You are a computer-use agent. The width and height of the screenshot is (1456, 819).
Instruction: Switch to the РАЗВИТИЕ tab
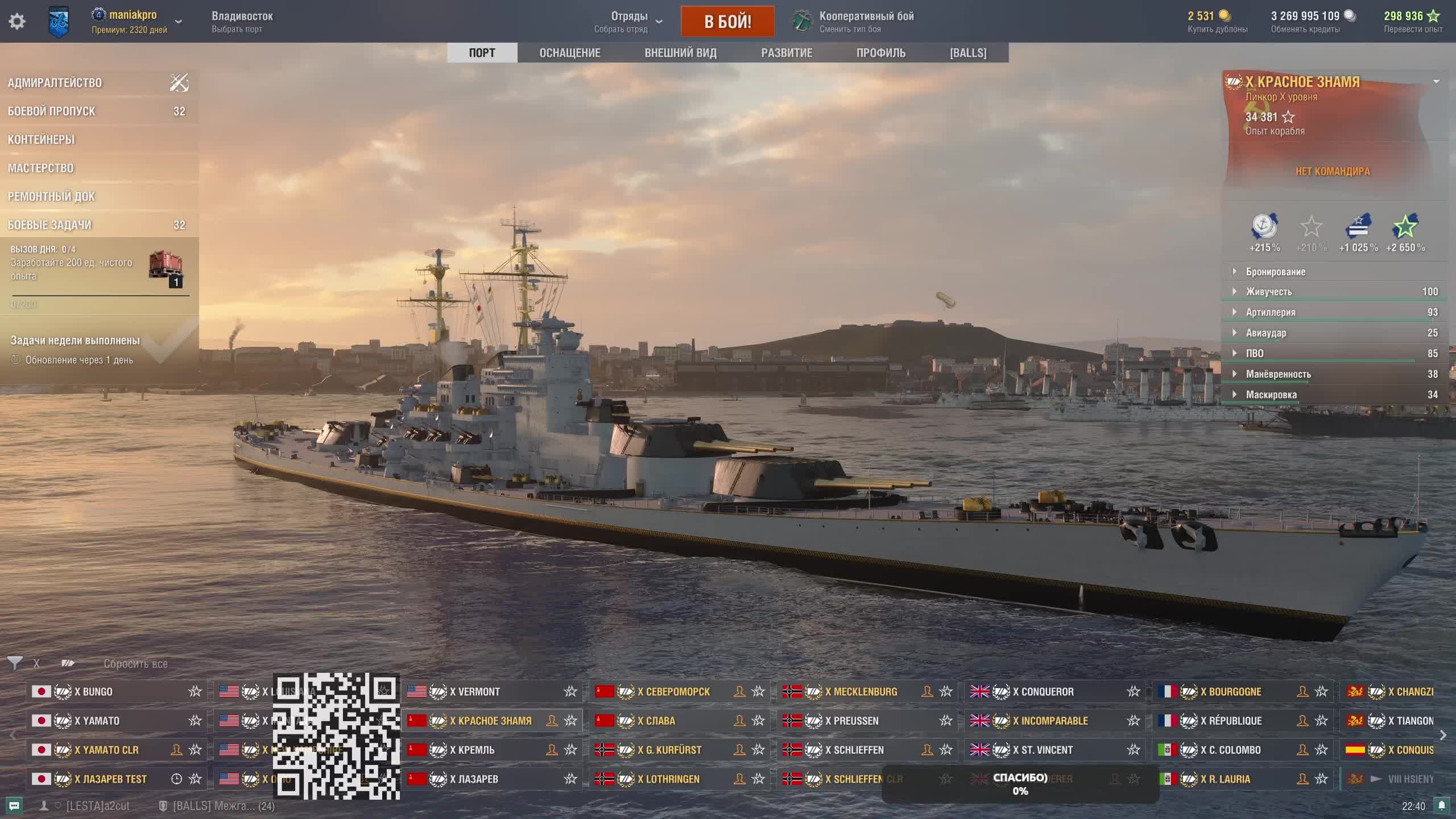(x=787, y=53)
